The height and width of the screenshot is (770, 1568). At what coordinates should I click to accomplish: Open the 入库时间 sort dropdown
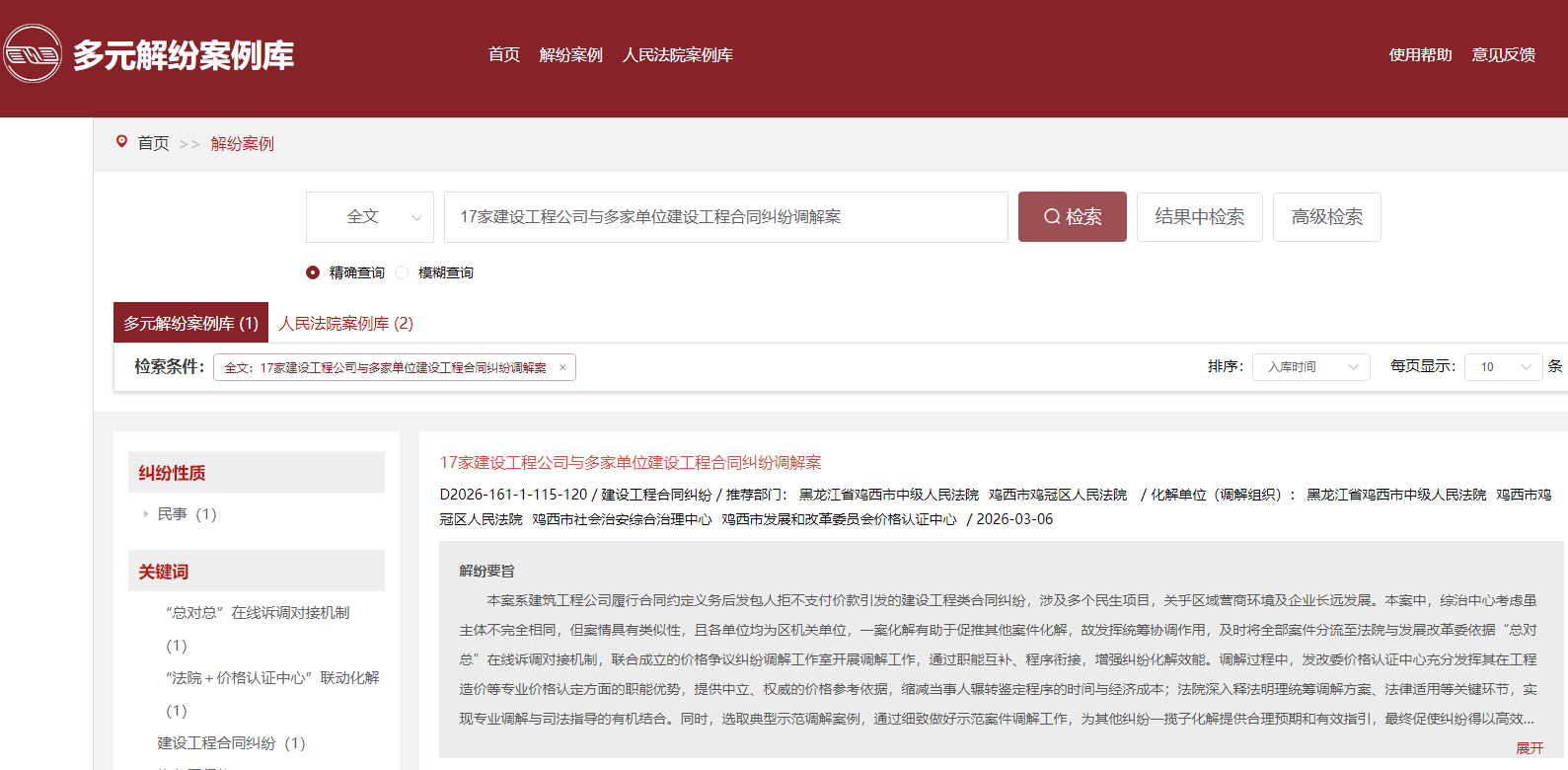(x=1310, y=367)
